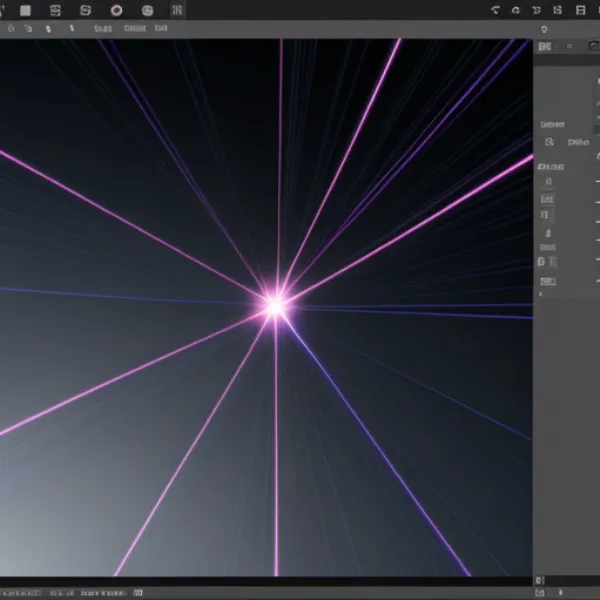Open the last short text menu in second toolbar row

point(161,28)
